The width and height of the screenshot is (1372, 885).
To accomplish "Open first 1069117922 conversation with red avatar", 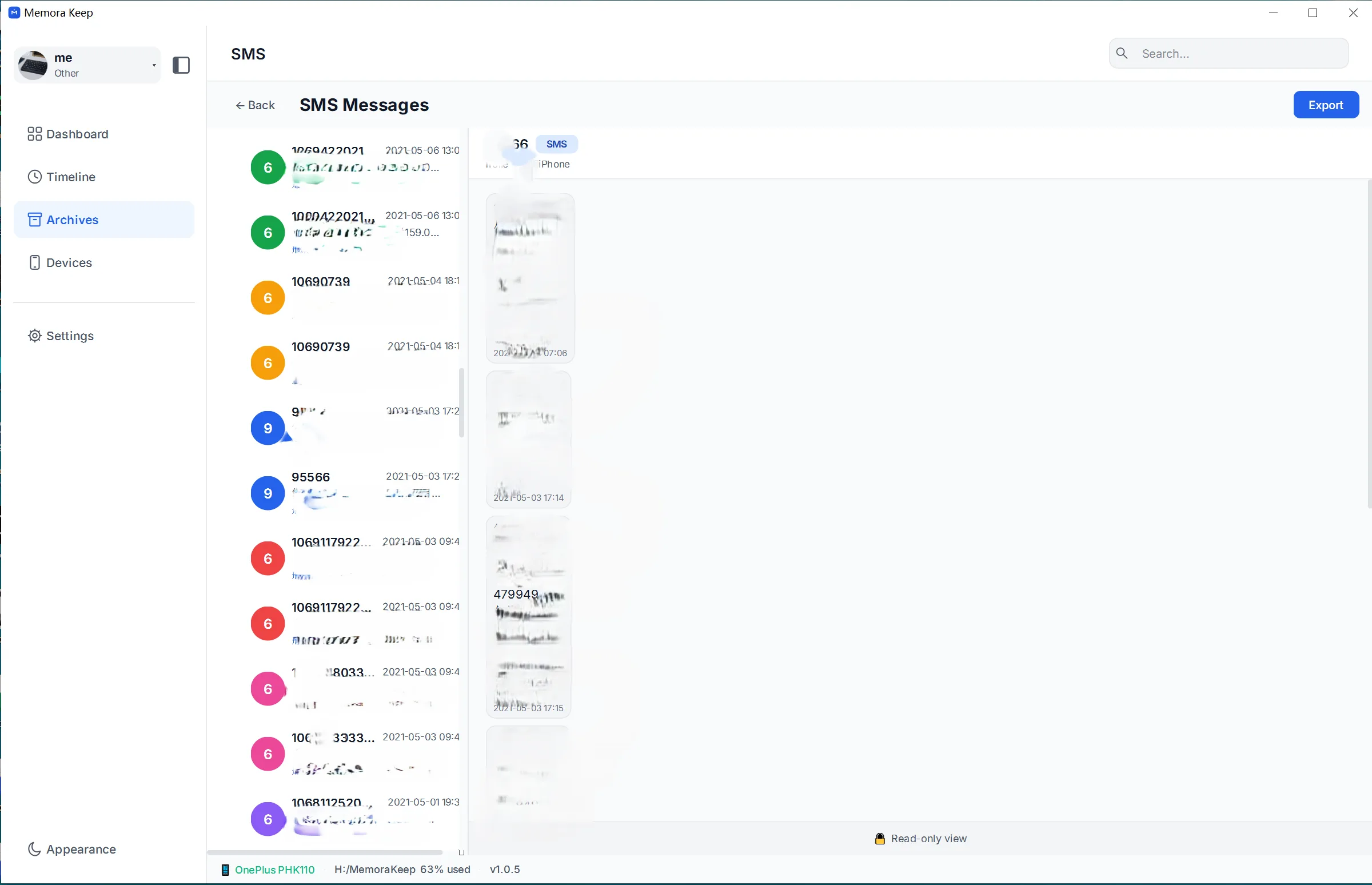I will pos(352,558).
